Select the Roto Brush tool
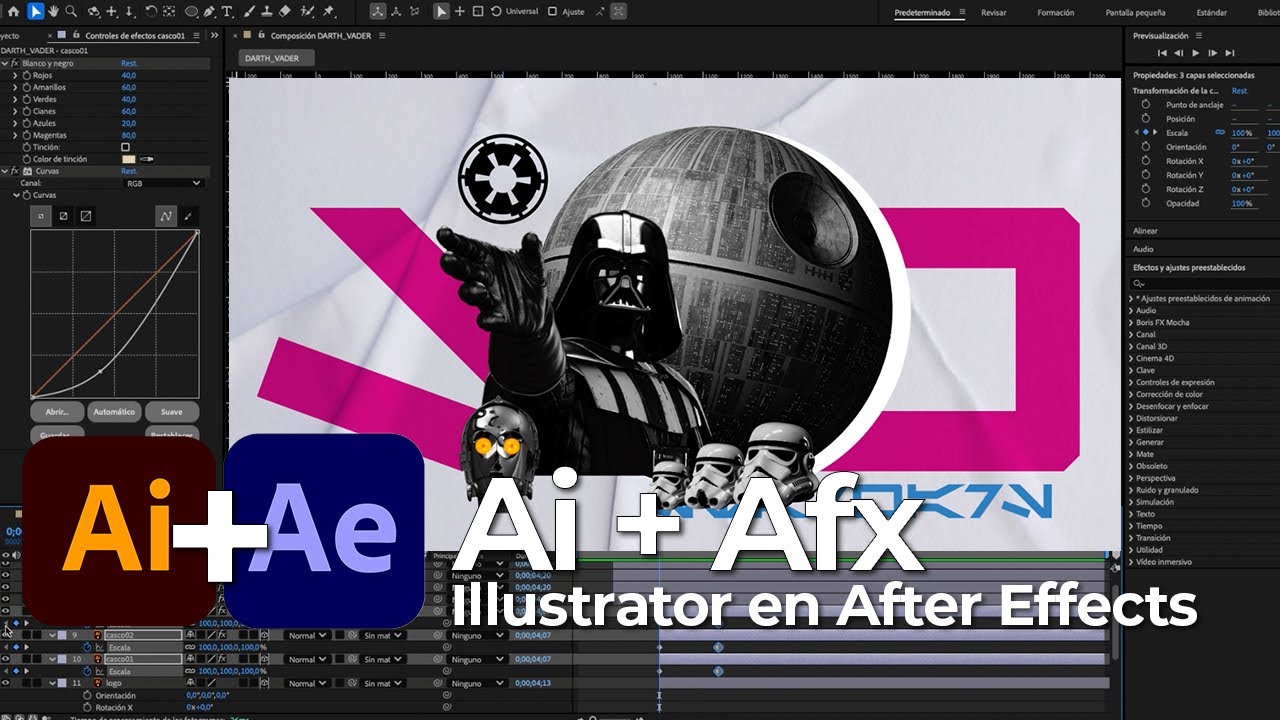The height and width of the screenshot is (720, 1280). [x=306, y=12]
